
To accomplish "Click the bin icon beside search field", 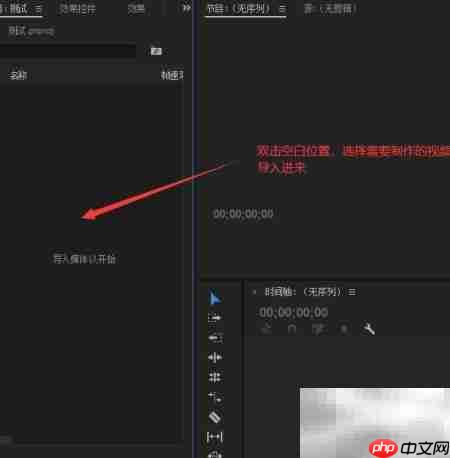I will (156, 50).
